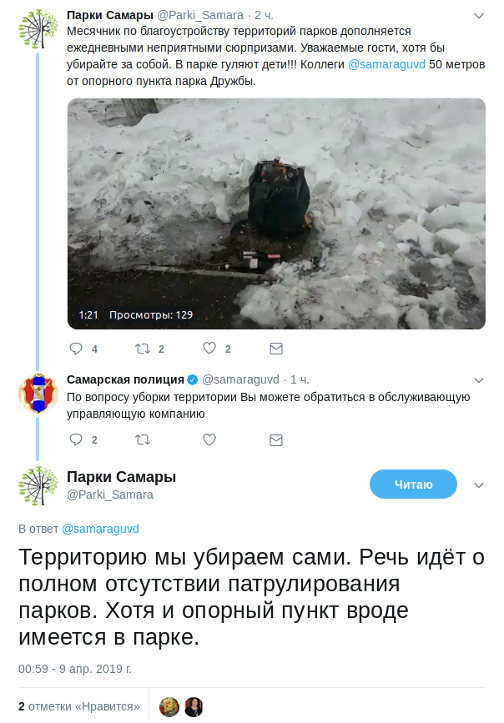Play the snowy trash video thumbnail
Image resolution: width=504 pixels, height=723 pixels.
click(x=276, y=213)
